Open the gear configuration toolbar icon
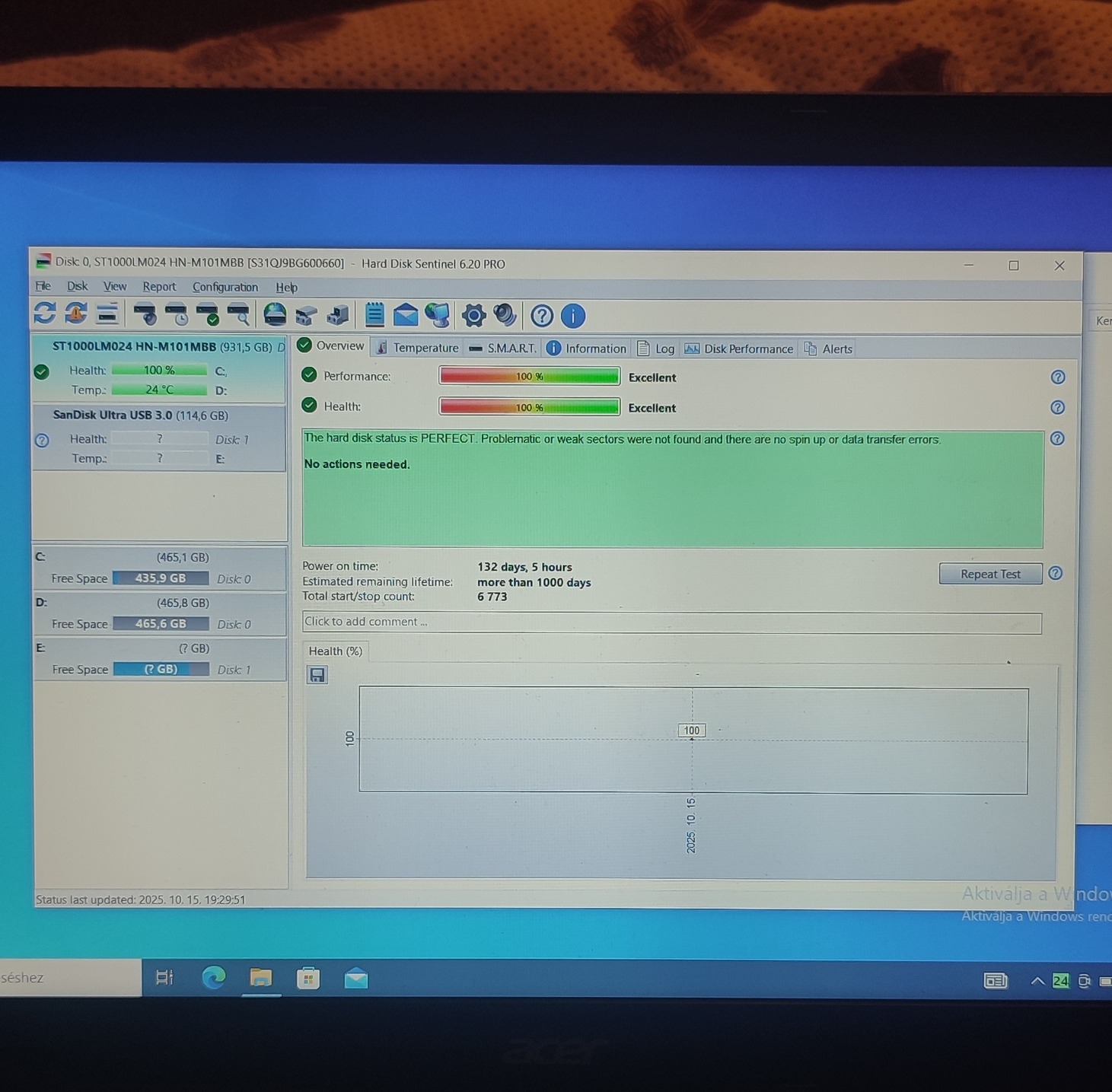Viewport: 1112px width, 1092px height. [473, 315]
